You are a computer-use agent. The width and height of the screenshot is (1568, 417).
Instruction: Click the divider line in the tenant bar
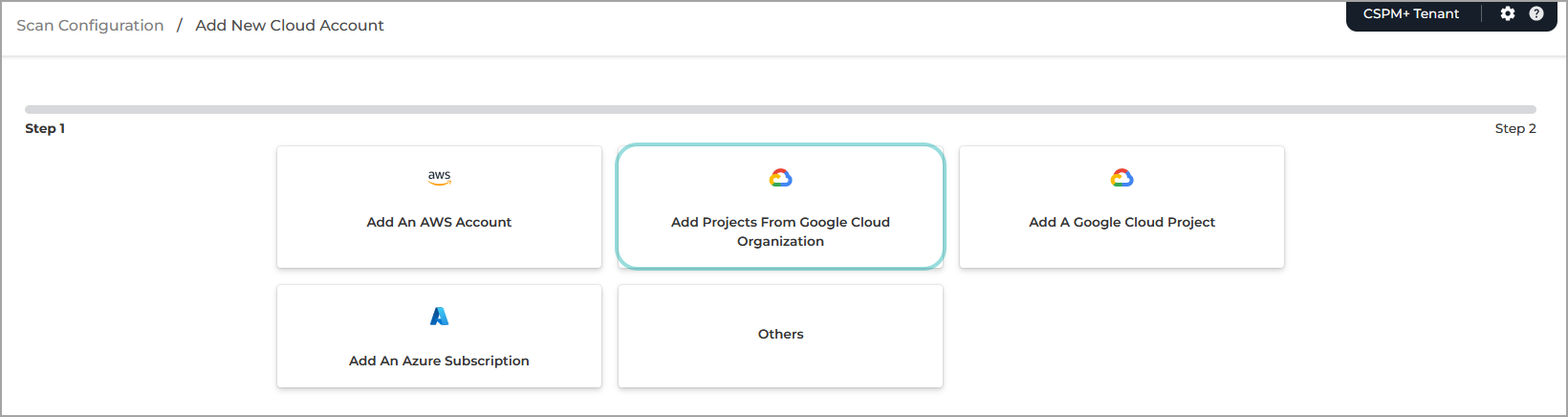(1482, 13)
